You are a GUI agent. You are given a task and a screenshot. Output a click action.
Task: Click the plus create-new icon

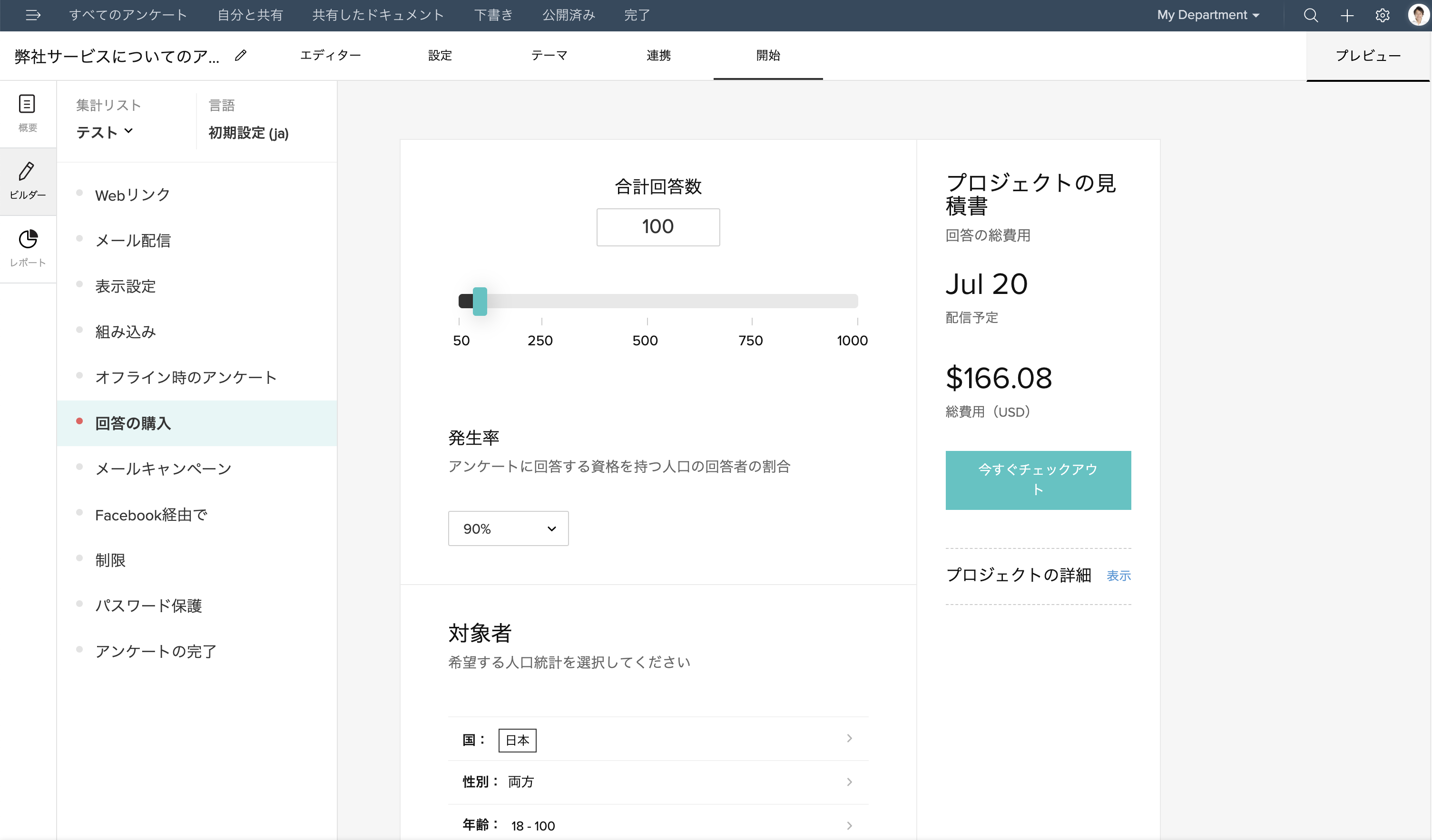pos(1347,15)
